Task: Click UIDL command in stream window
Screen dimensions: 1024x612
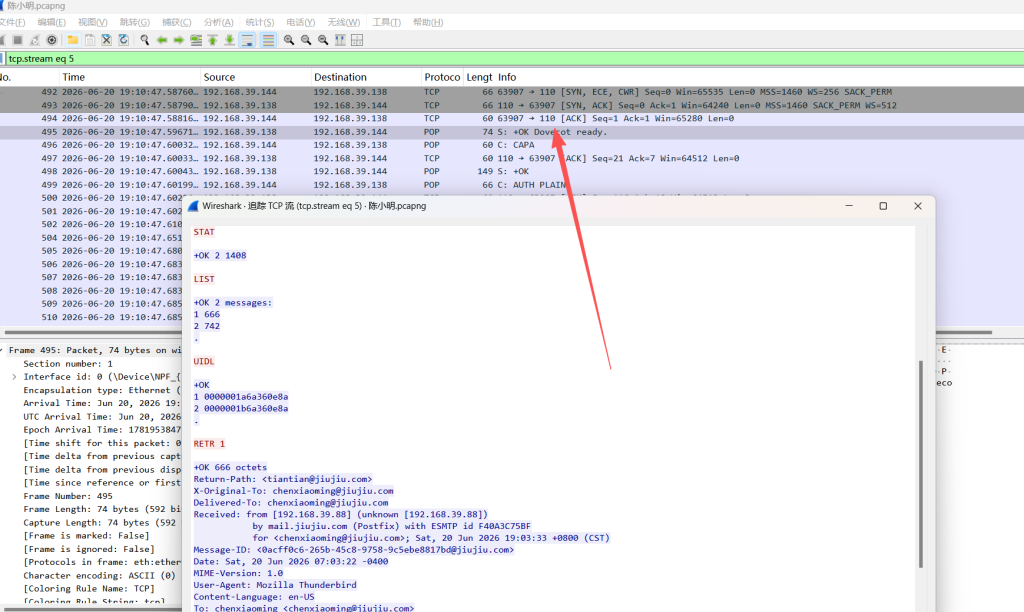Action: pos(204,361)
